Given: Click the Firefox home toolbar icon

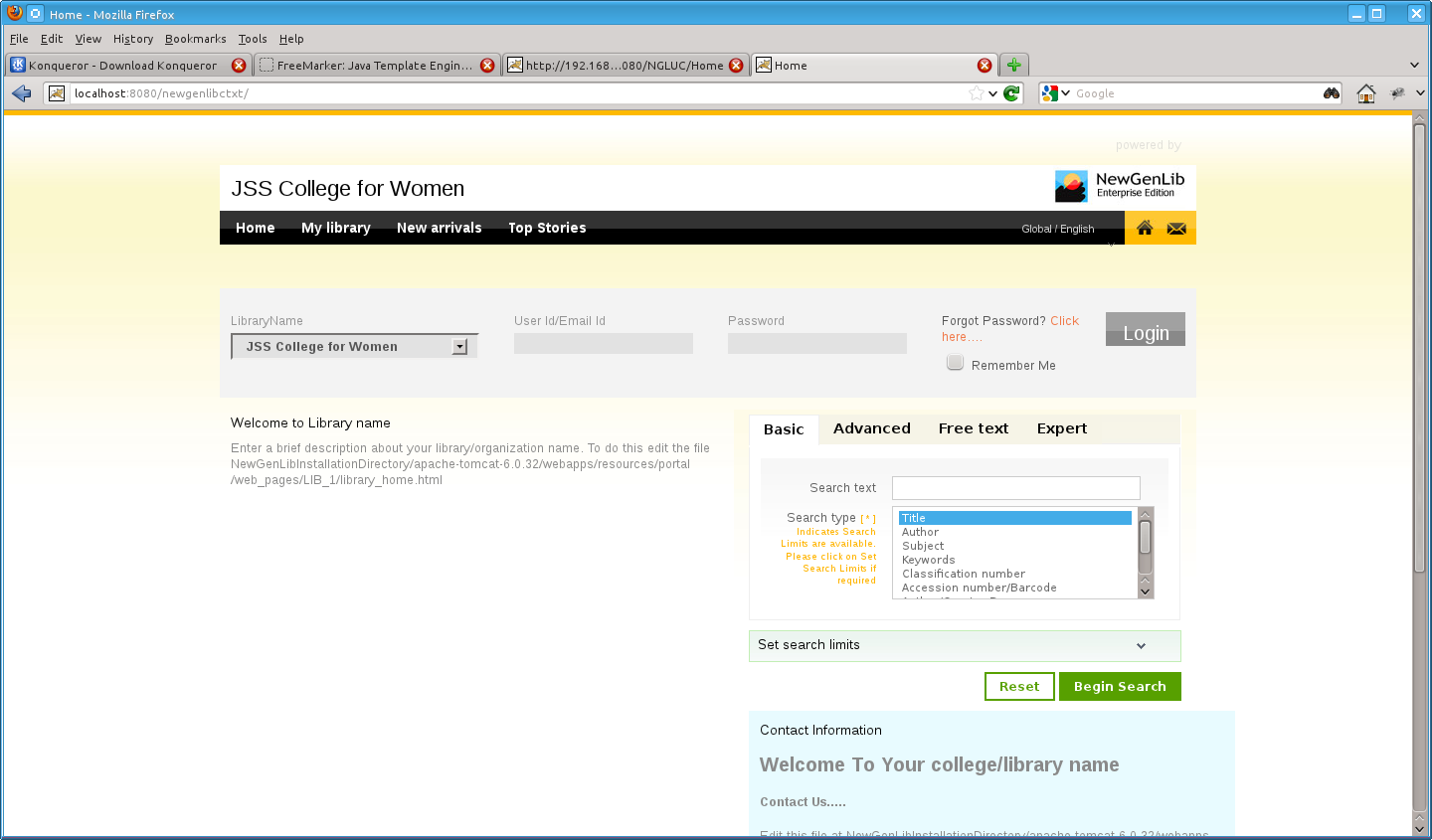Looking at the screenshot, I should [1366, 93].
